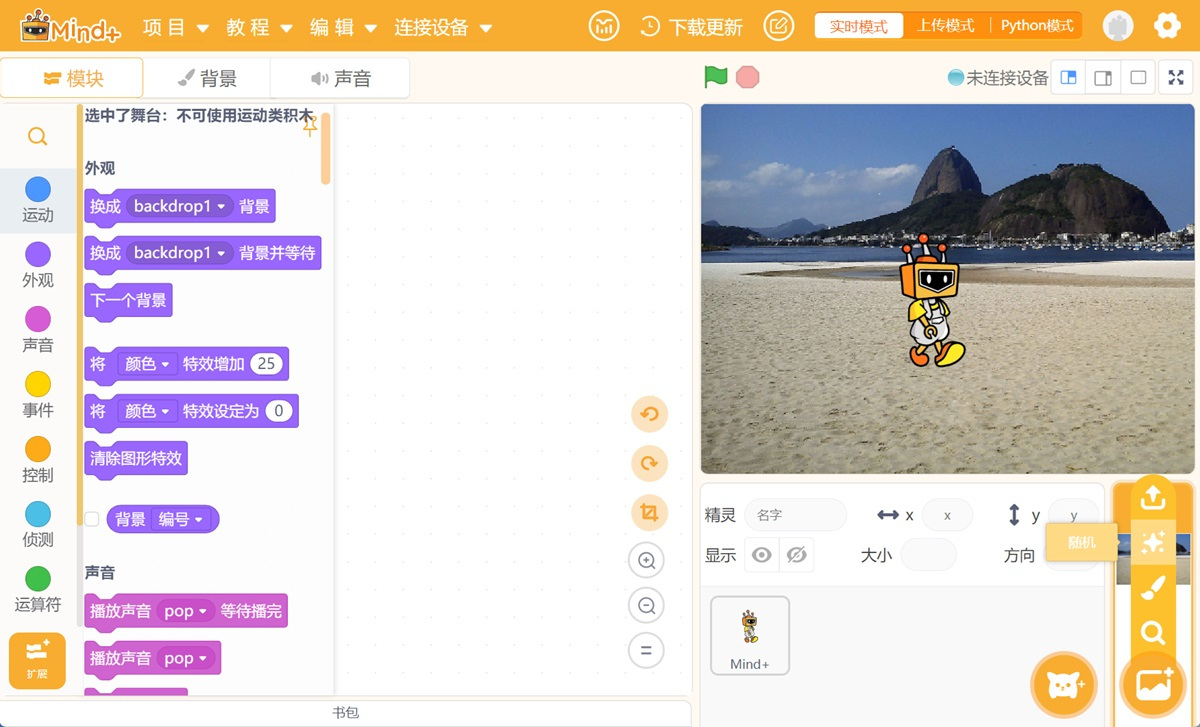Expand the 连接设备 dropdown
The image size is (1200, 727).
[x=443, y=27]
